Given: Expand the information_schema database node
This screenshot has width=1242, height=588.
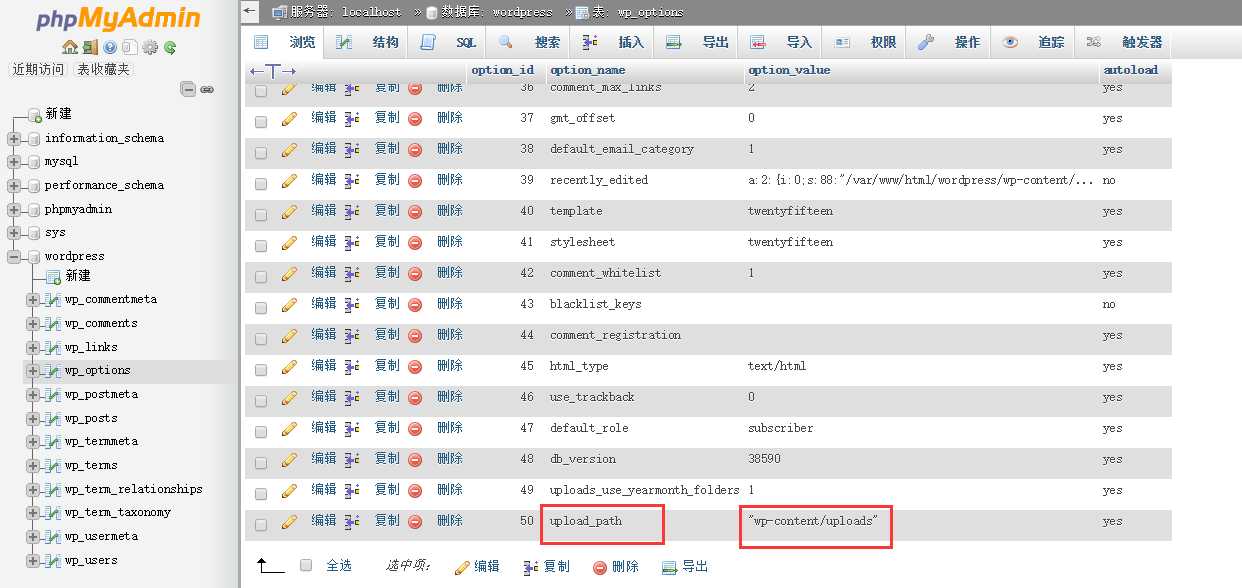Looking at the screenshot, I should click(x=13, y=139).
